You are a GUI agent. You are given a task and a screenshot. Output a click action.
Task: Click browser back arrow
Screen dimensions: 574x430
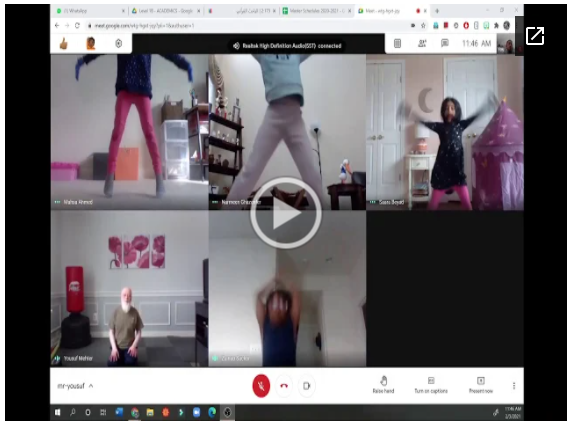click(x=57, y=25)
